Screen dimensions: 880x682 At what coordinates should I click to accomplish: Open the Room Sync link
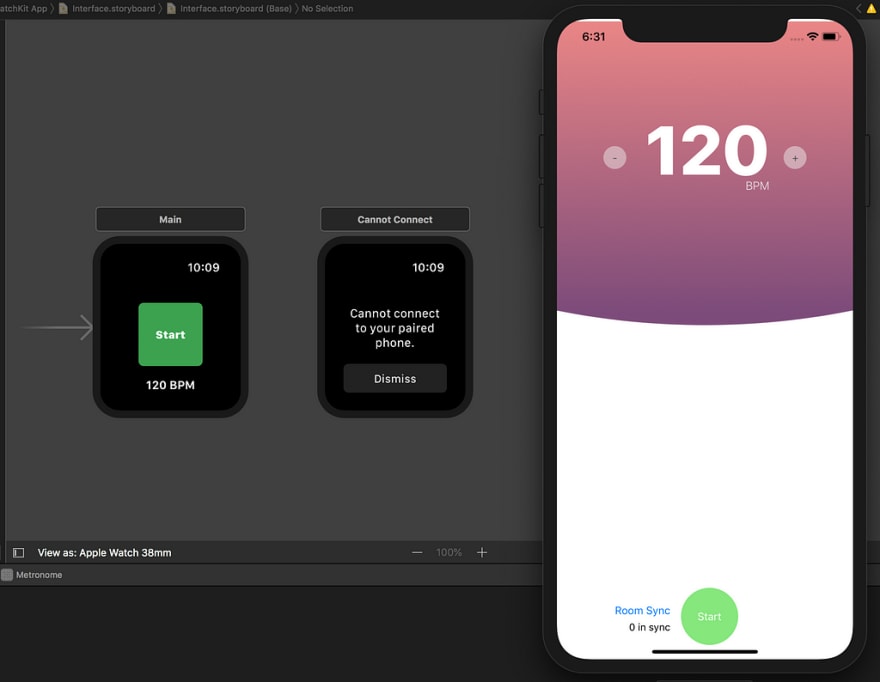(x=642, y=610)
